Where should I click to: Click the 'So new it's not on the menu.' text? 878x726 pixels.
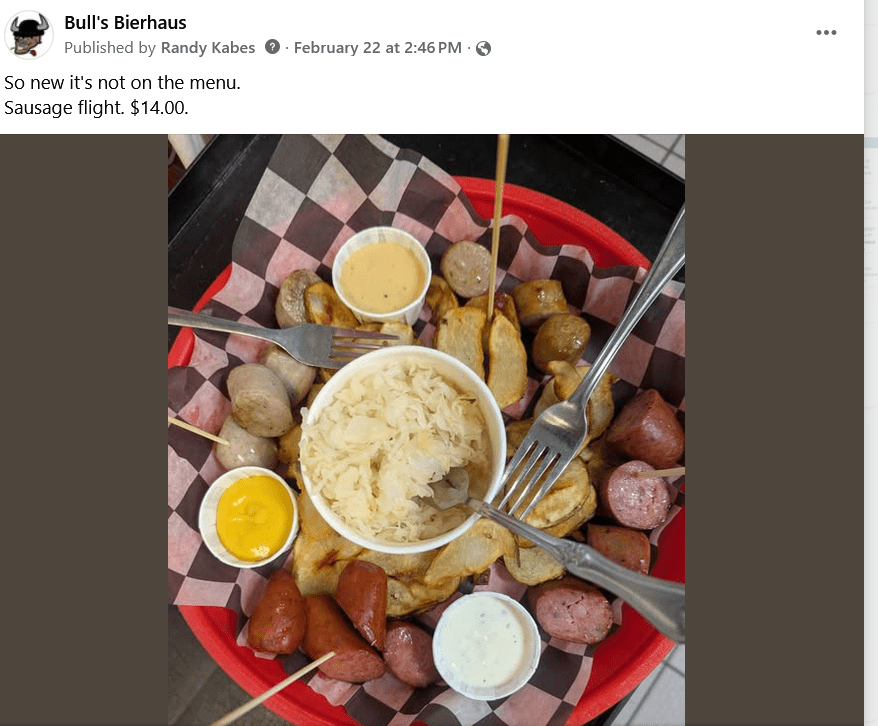click(122, 83)
